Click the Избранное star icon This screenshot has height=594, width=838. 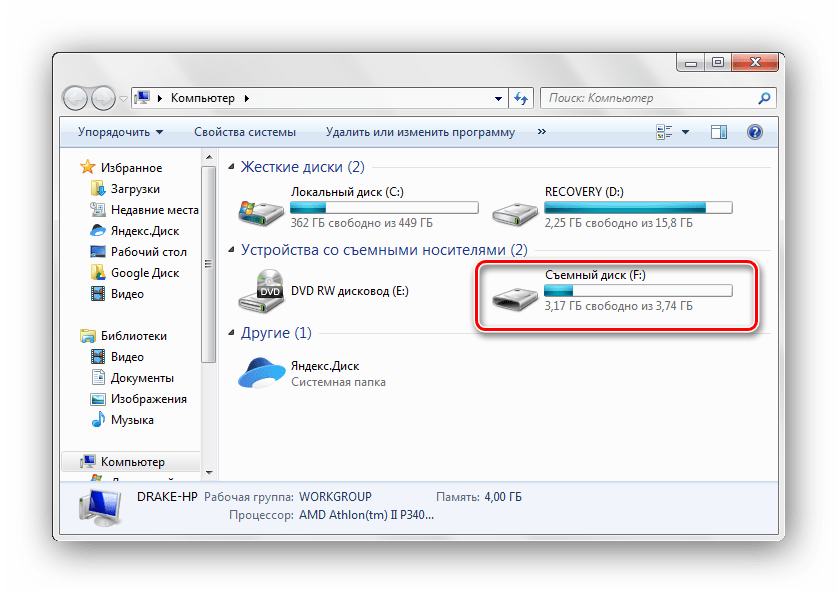point(88,167)
